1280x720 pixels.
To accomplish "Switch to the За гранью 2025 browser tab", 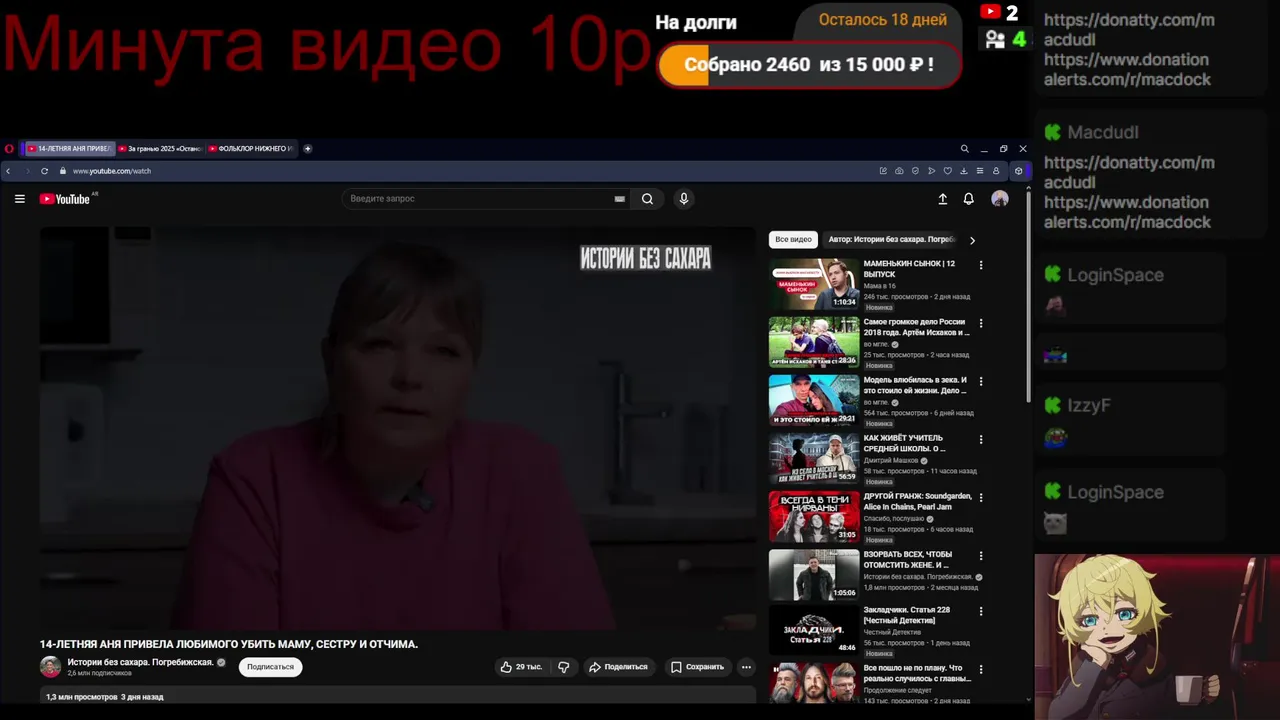I will click(x=159, y=149).
